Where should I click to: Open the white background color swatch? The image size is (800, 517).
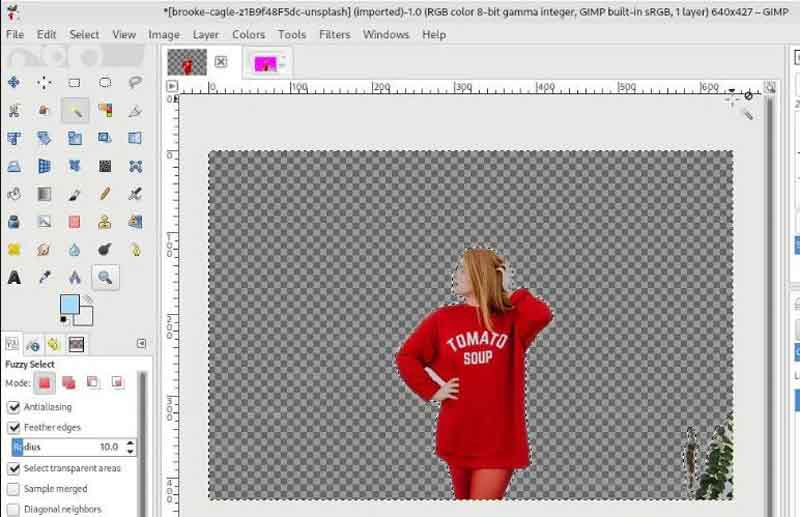click(x=85, y=317)
